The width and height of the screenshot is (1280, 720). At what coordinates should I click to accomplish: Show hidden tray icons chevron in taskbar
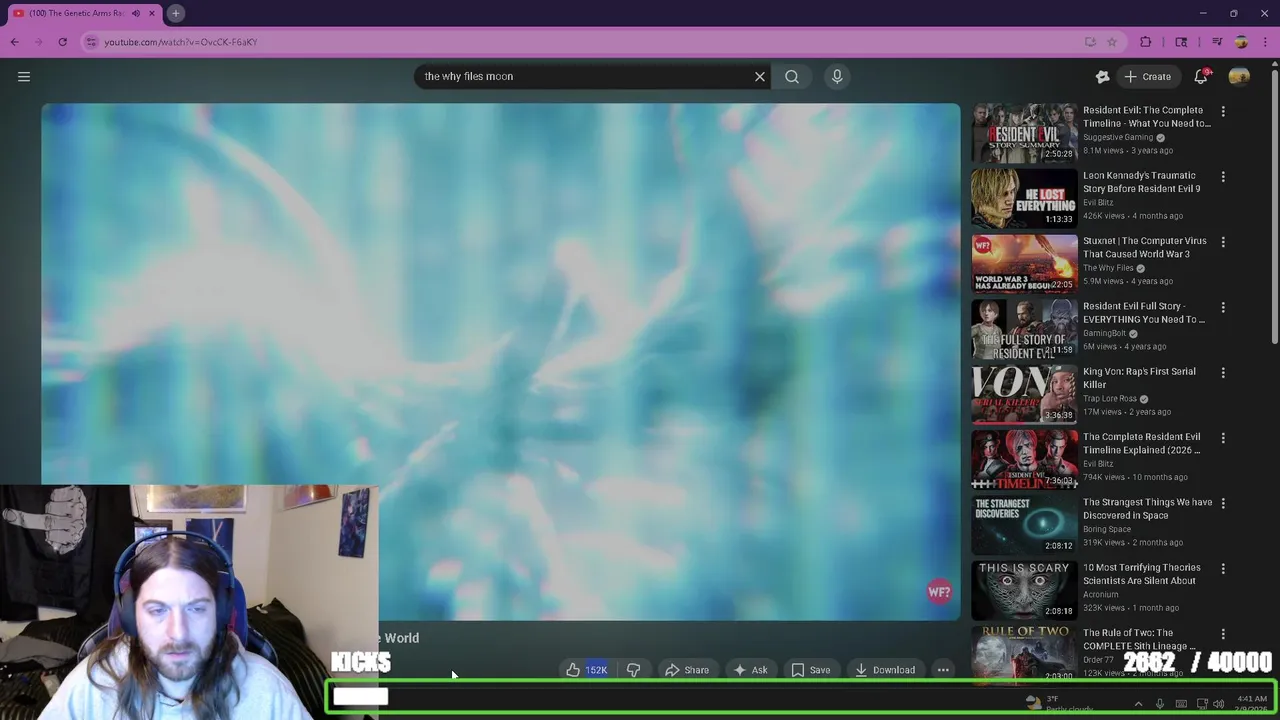1138,704
